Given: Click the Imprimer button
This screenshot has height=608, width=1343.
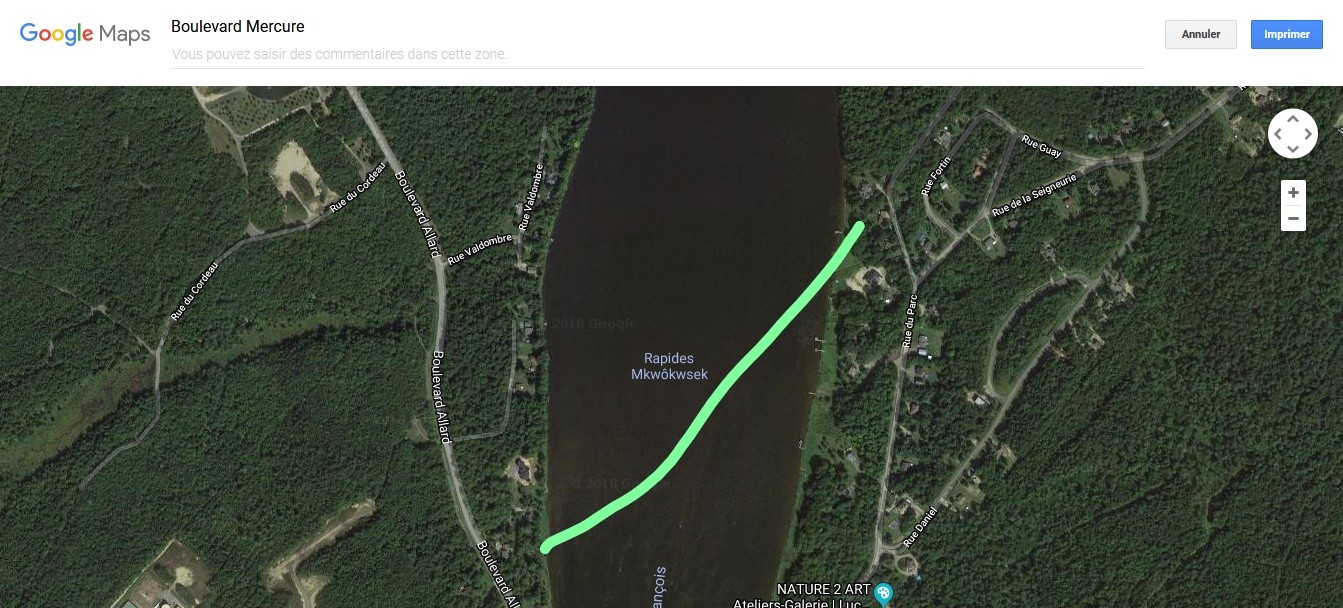Looking at the screenshot, I should coord(1287,34).
